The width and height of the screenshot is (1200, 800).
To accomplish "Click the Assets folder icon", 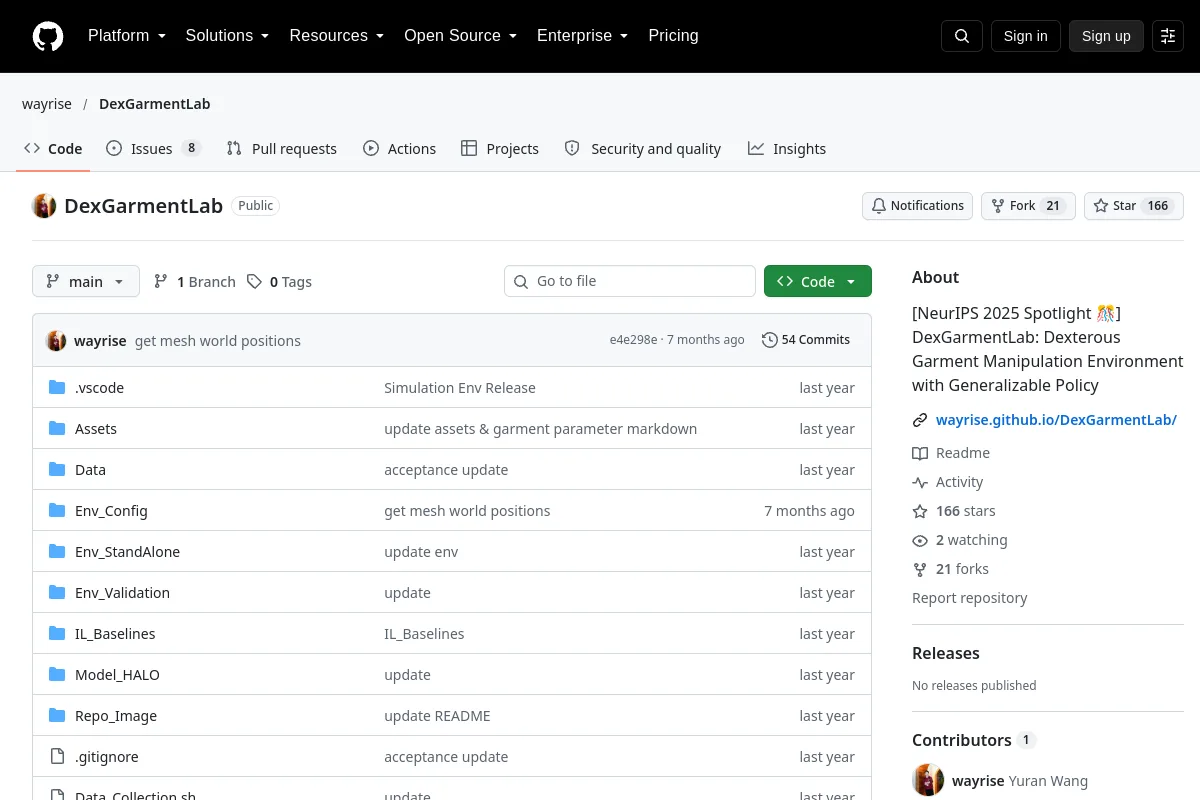I will click(57, 429).
